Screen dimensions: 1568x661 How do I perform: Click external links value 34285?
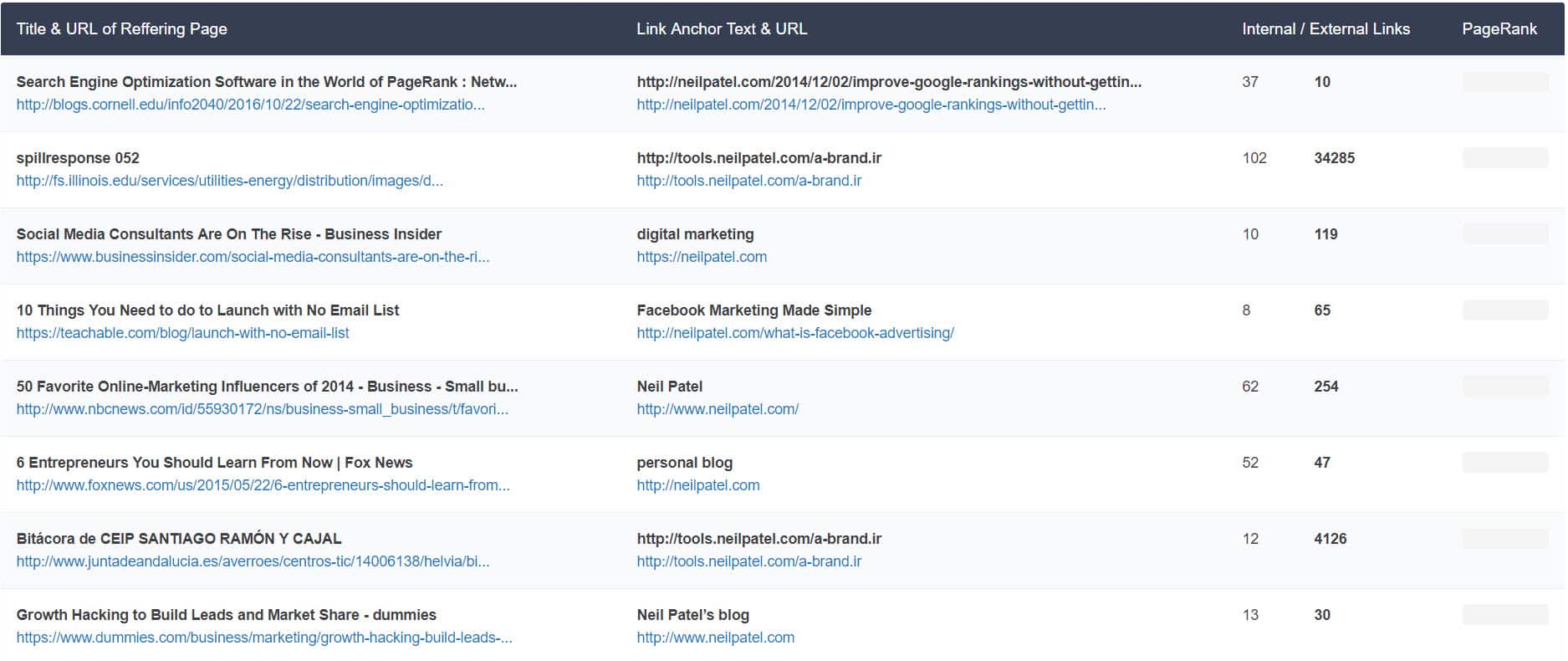click(1334, 158)
